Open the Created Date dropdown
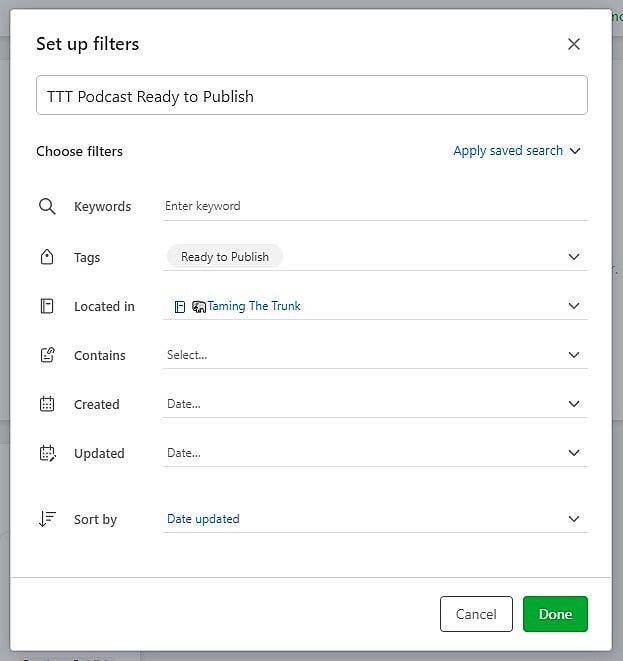The width and height of the screenshot is (623, 661). (x=375, y=404)
